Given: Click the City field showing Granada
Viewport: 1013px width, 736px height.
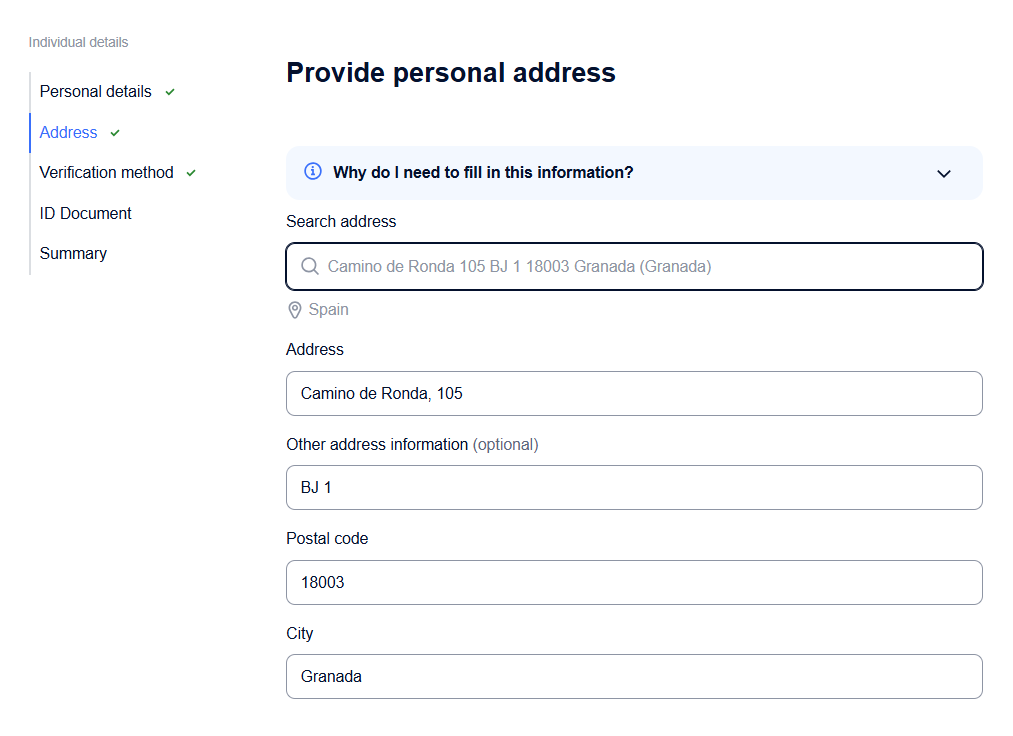Looking at the screenshot, I should pyautogui.click(x=634, y=677).
